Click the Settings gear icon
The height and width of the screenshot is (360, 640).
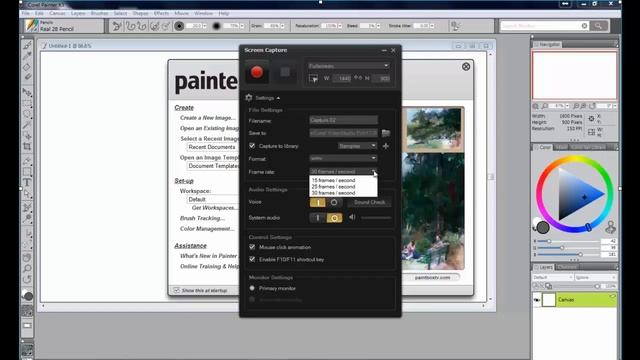249,98
